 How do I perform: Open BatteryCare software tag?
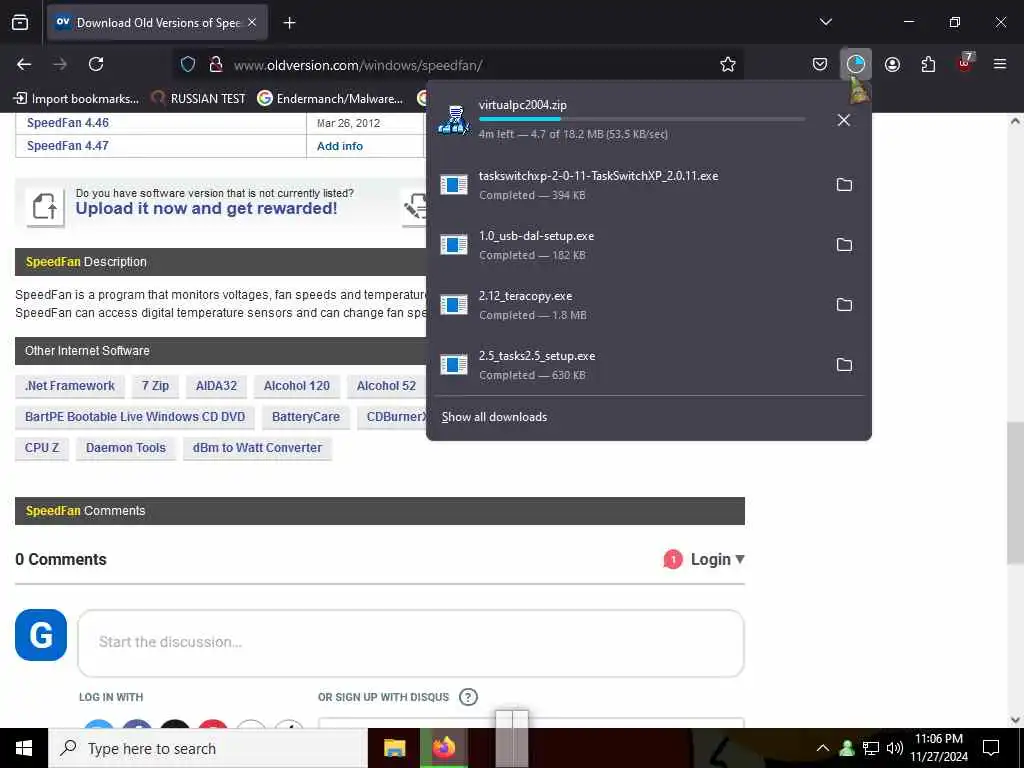click(306, 417)
